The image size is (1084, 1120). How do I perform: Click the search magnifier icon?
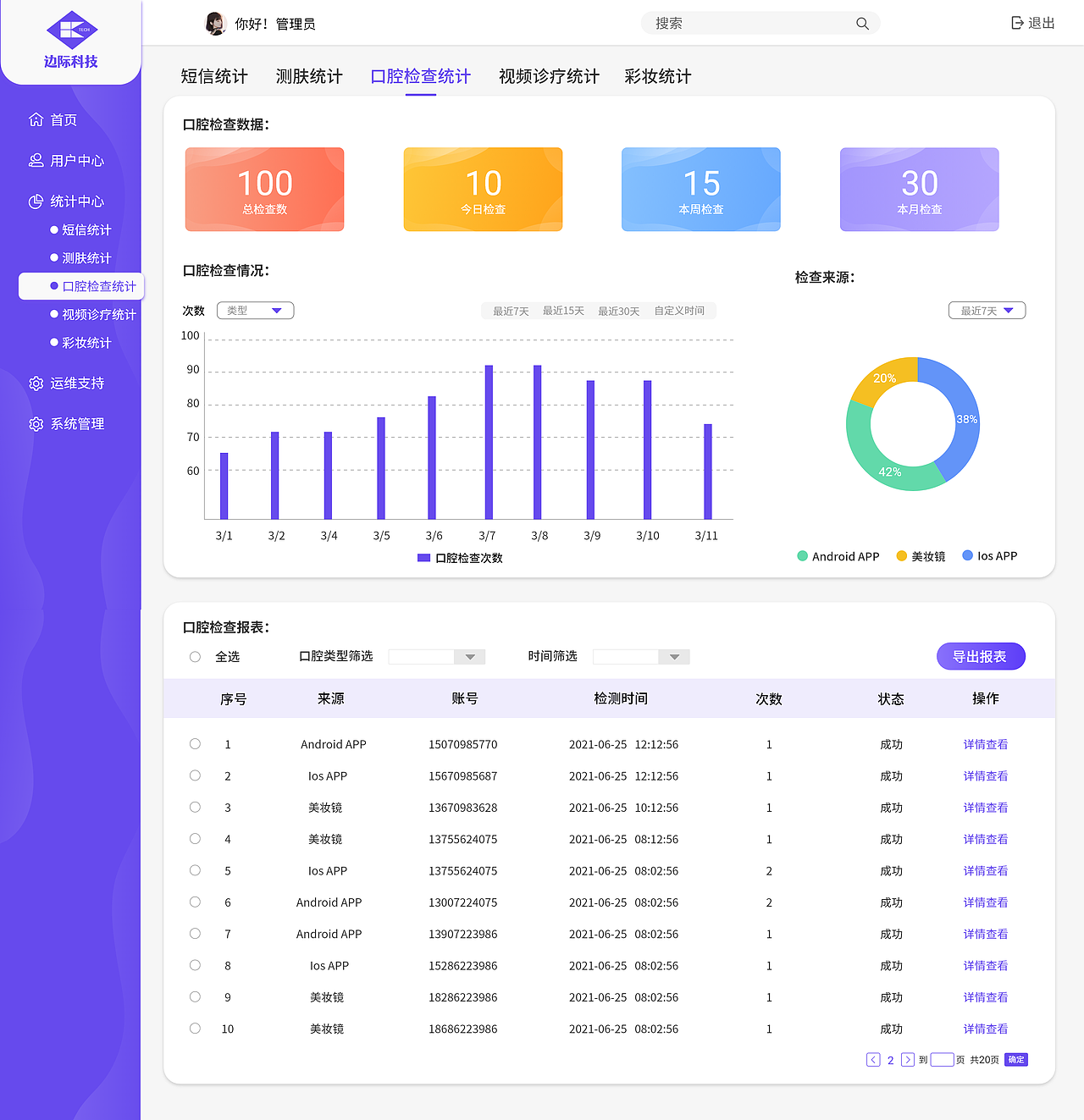(x=862, y=23)
